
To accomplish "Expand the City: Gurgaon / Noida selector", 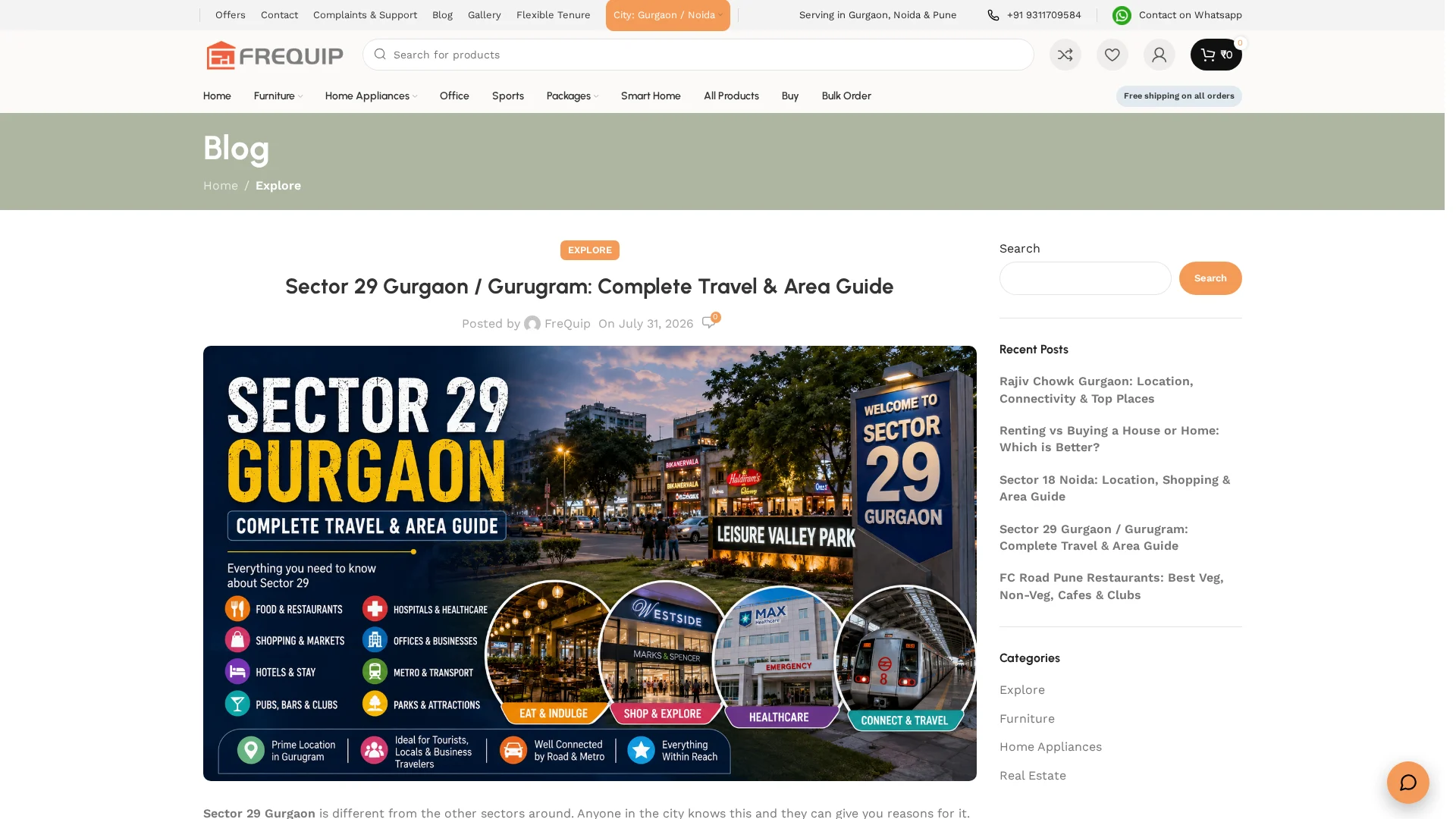I will click(667, 15).
